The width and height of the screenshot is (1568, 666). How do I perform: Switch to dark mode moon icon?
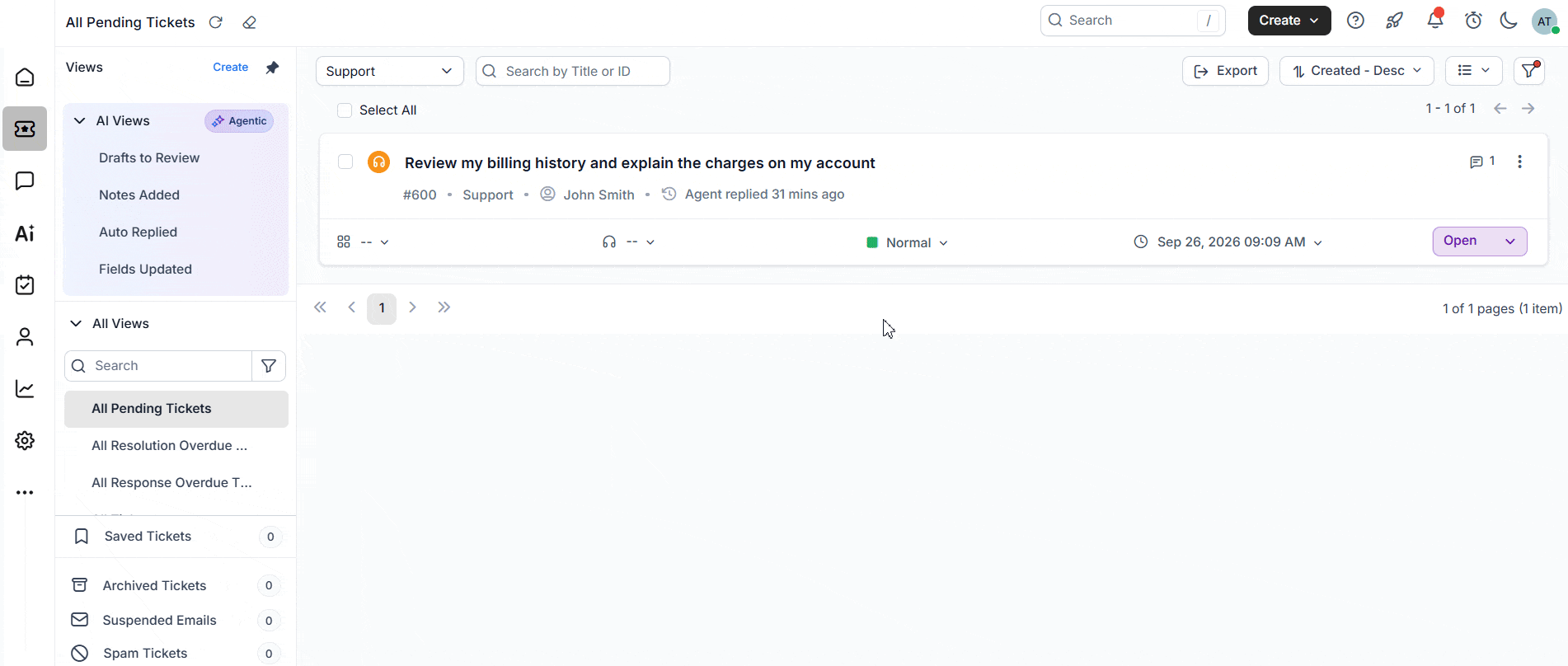pos(1509,21)
